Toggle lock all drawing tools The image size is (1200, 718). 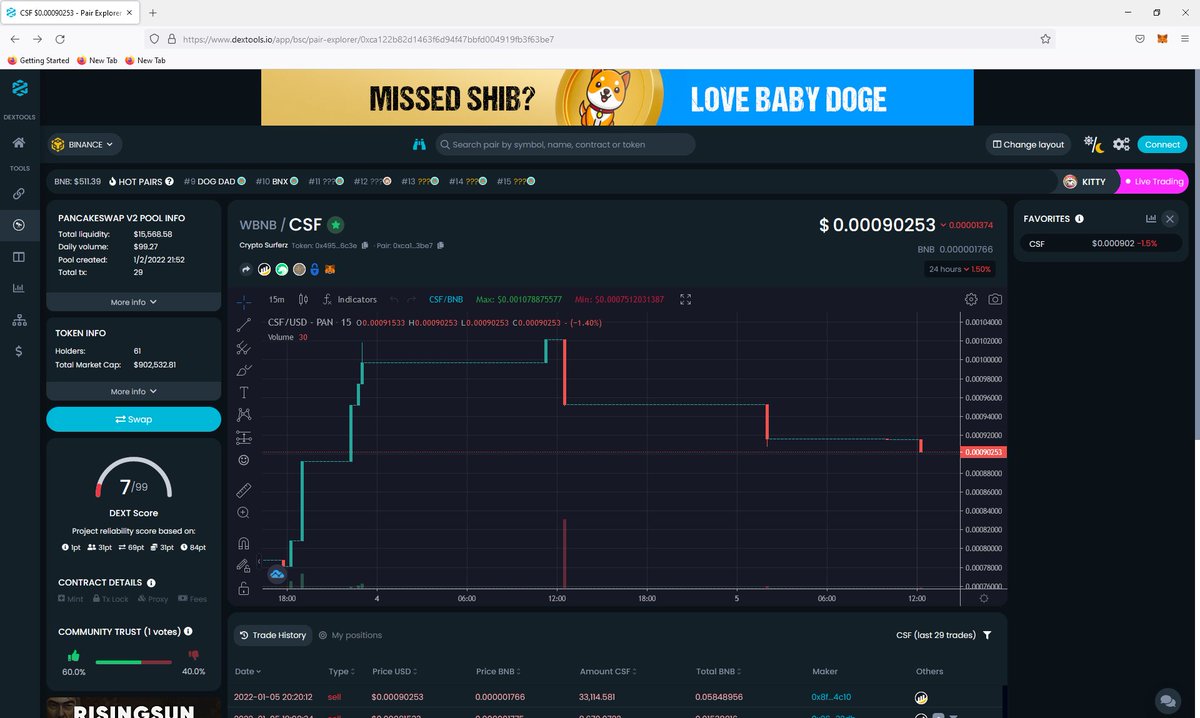[244, 590]
